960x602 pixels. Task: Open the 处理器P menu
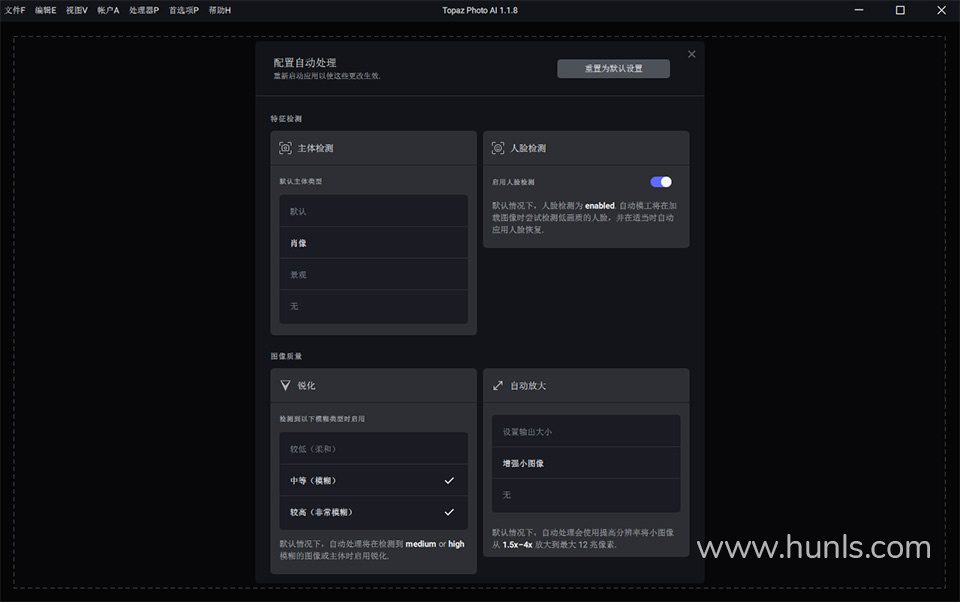[x=144, y=10]
